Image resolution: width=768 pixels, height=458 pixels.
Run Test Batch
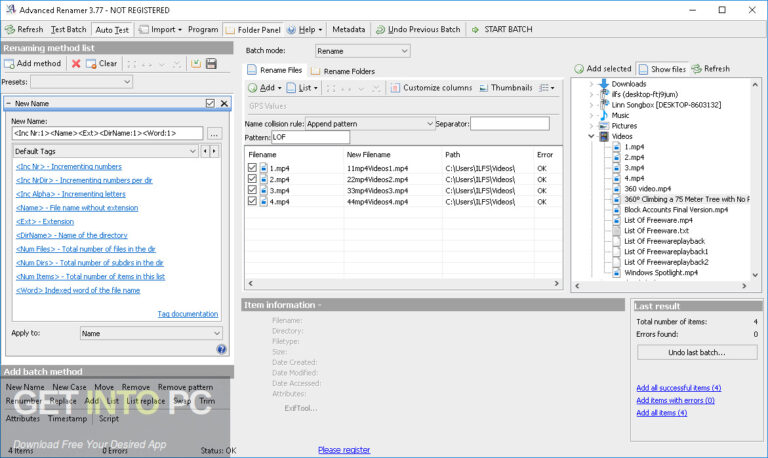[x=69, y=29]
